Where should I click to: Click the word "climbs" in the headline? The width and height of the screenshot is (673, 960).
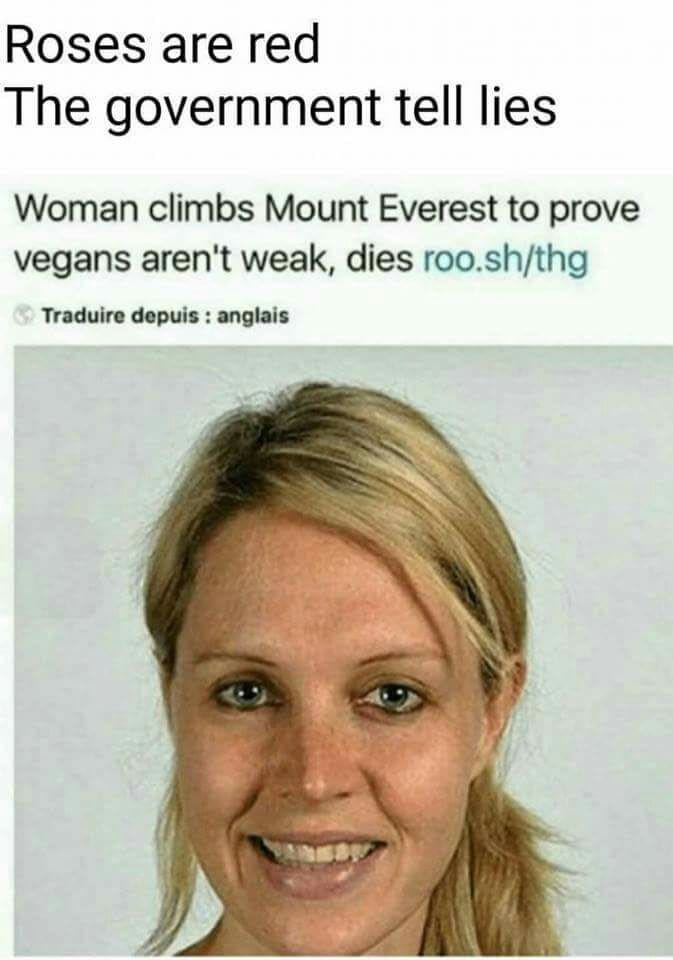tap(201, 209)
